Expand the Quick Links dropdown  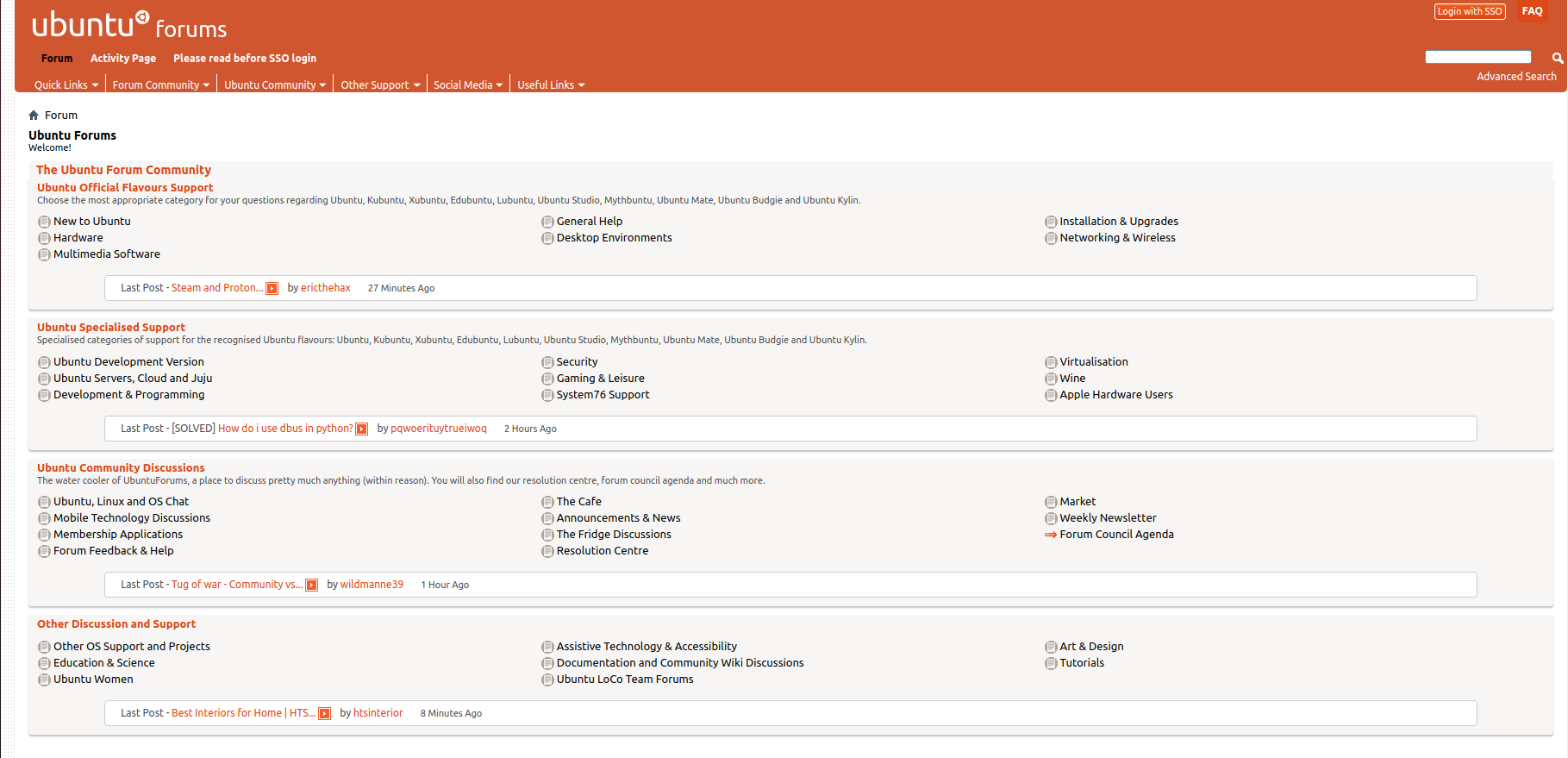click(x=66, y=85)
